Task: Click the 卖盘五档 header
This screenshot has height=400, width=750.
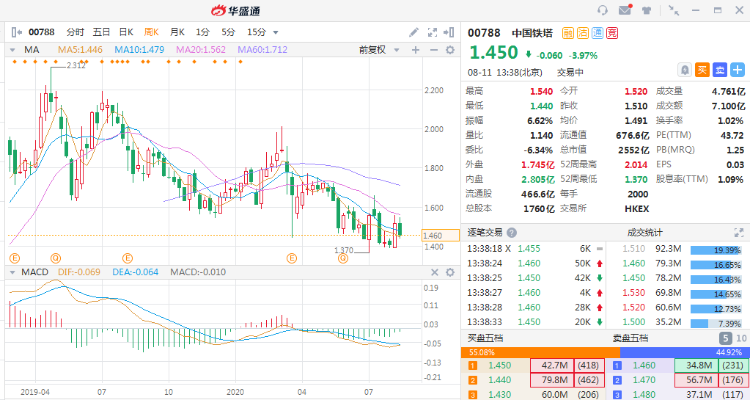Action: [630, 338]
